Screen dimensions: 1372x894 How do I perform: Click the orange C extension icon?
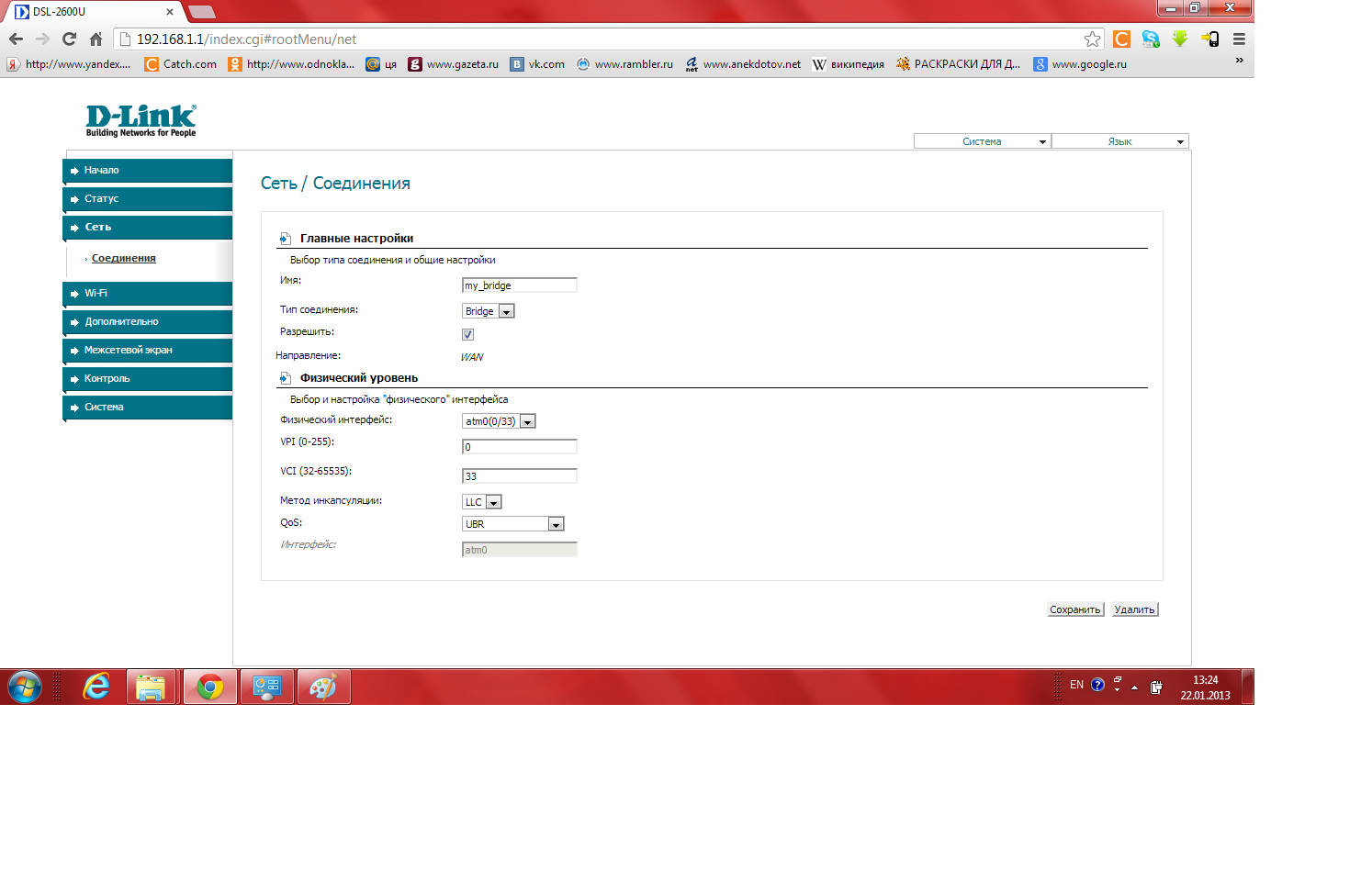(x=1121, y=39)
